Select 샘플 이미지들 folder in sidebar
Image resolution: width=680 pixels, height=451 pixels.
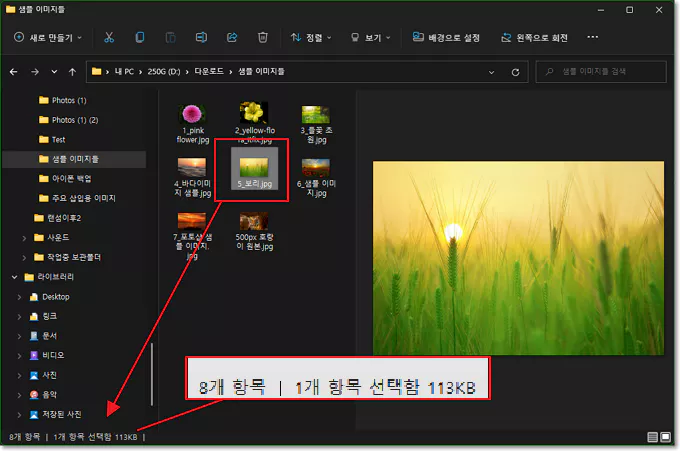(x=74, y=159)
